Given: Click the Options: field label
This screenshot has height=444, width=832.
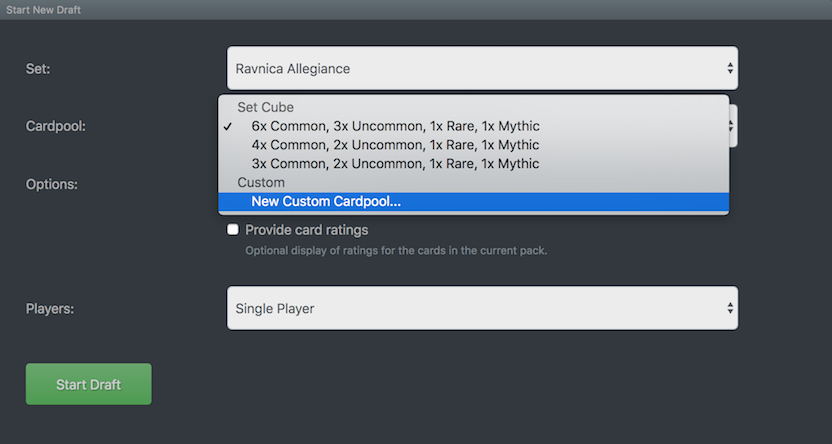Looking at the screenshot, I should tap(51, 184).
